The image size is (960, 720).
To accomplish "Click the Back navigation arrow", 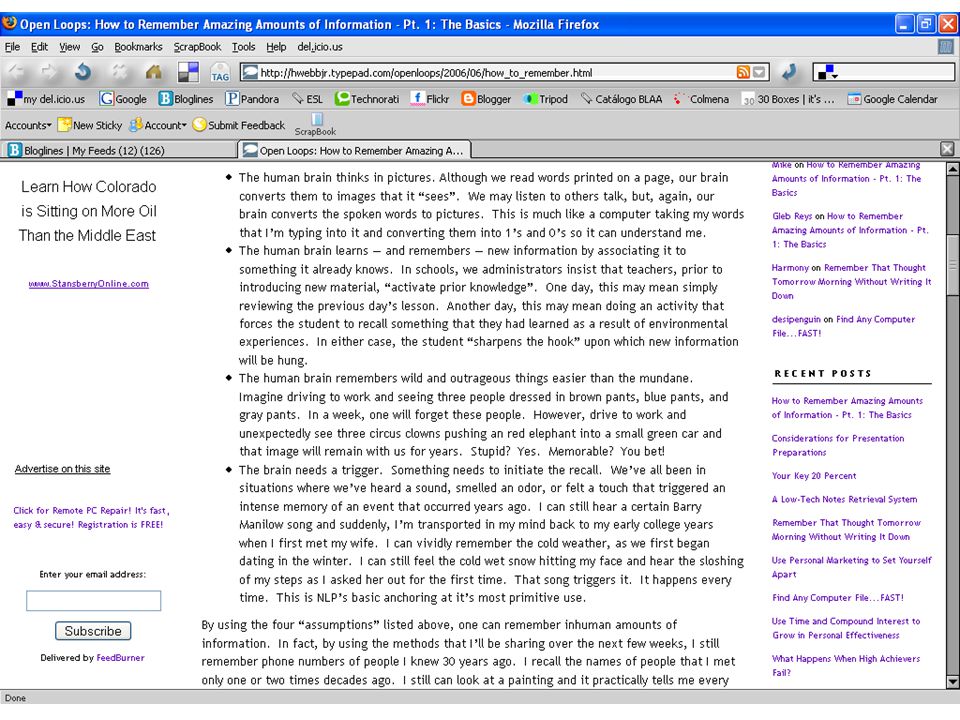I will 16,72.
